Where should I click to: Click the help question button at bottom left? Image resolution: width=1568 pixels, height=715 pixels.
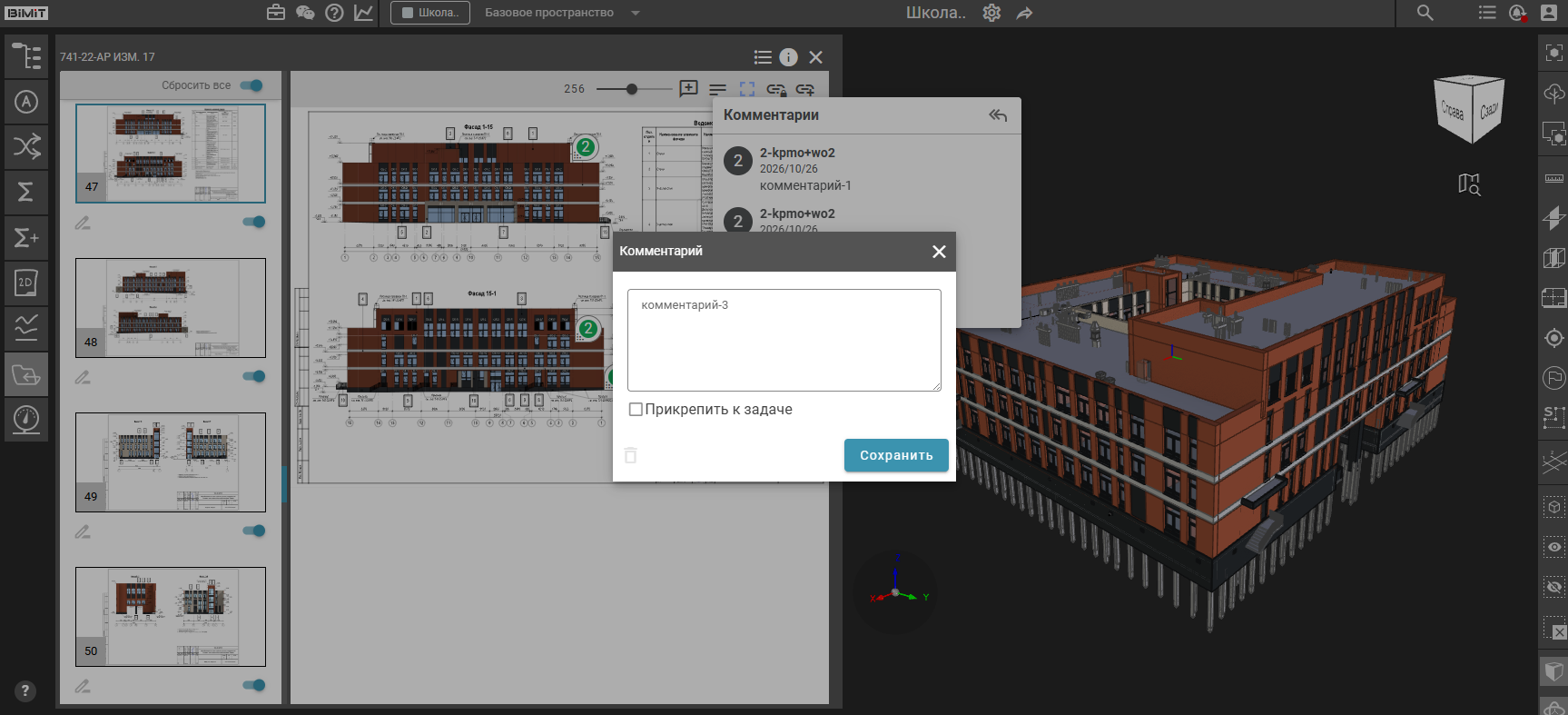point(25,690)
